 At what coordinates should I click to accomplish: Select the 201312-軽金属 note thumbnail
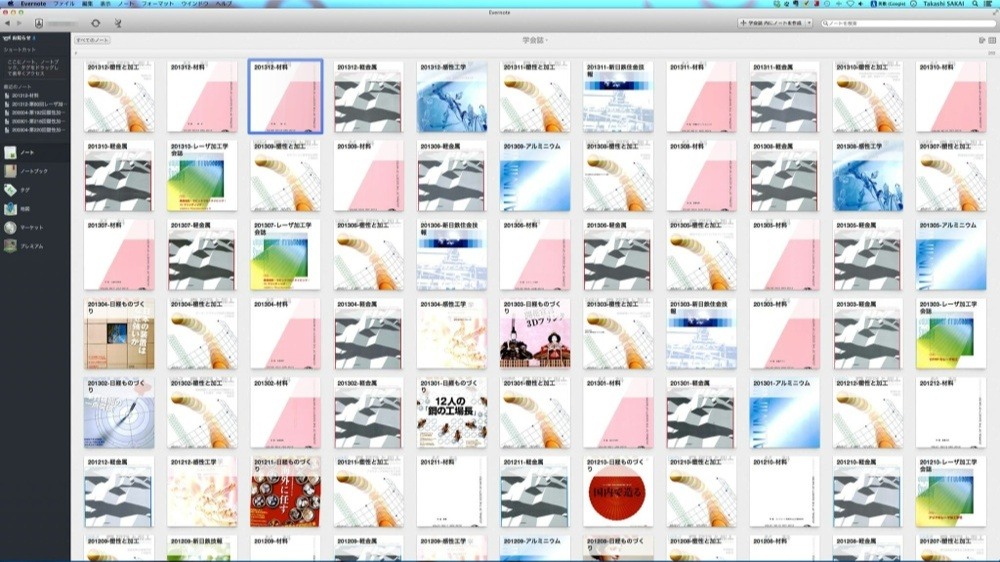point(368,96)
